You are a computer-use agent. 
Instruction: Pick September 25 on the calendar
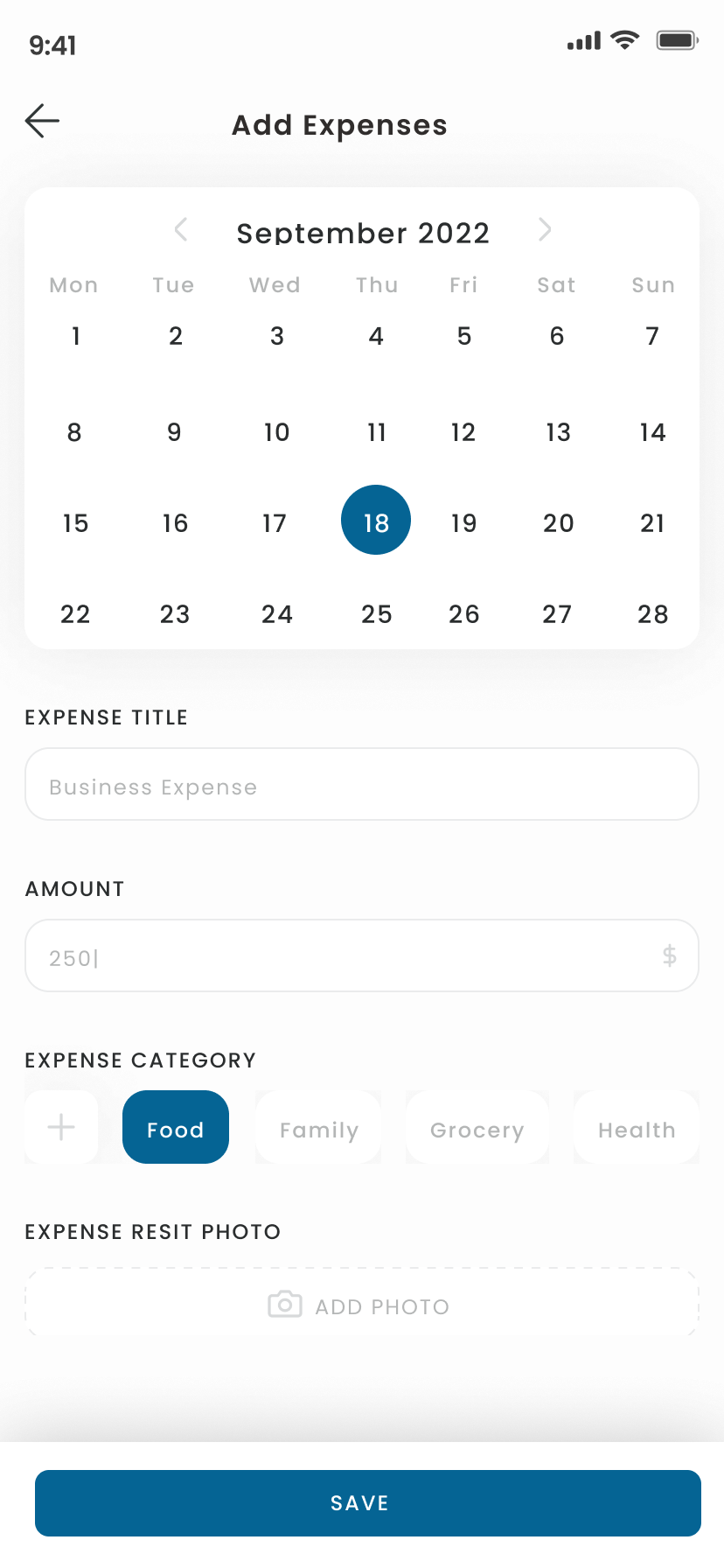pos(377,614)
